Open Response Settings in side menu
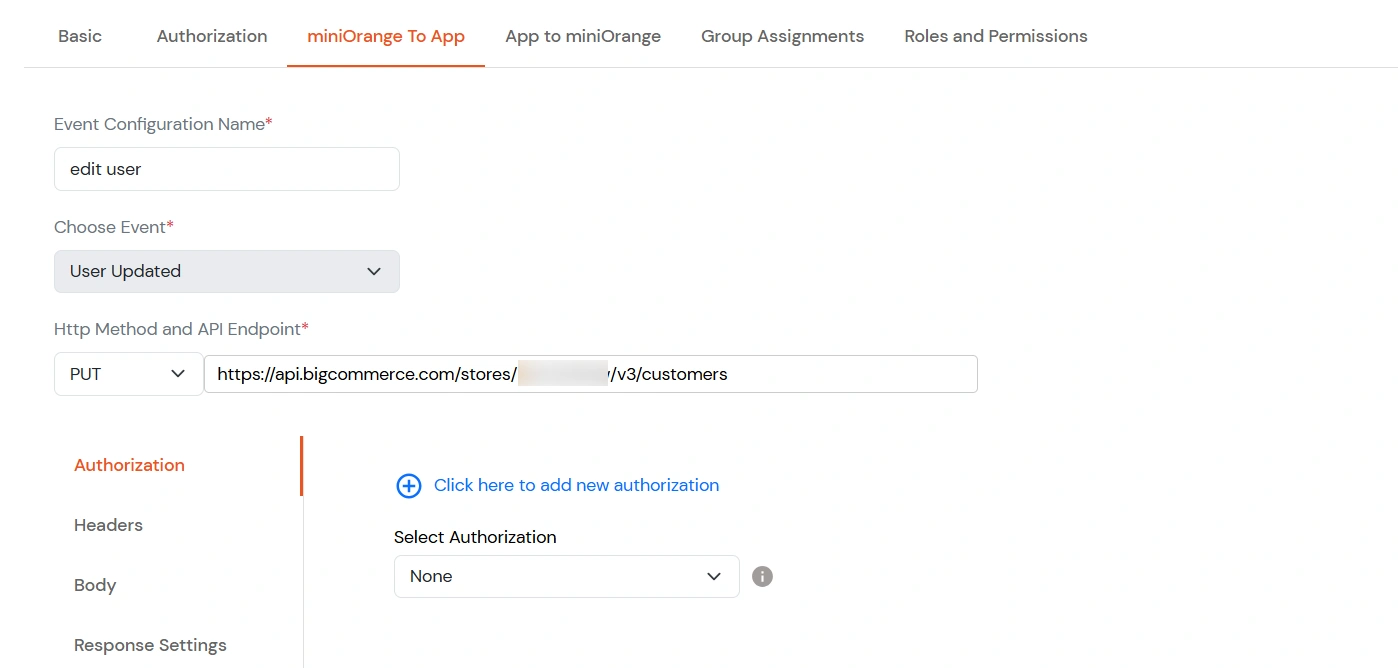Viewport: 1398px width, 668px height. tap(150, 645)
